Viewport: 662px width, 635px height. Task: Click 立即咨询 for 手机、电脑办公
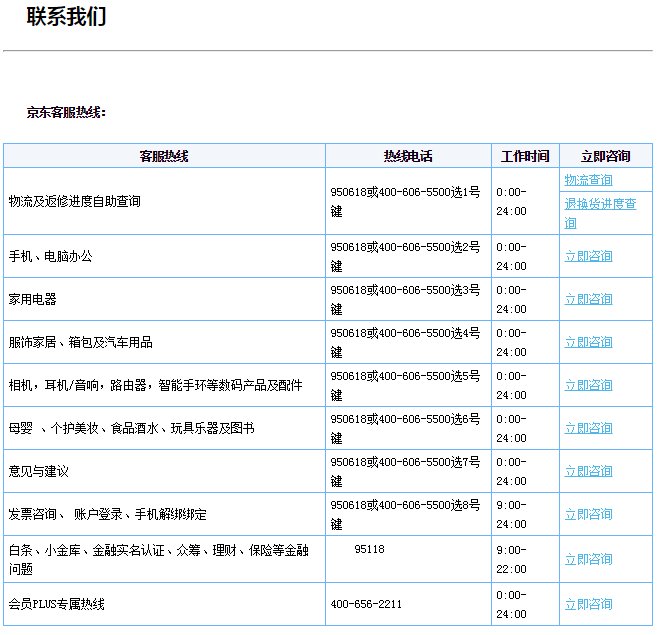(x=589, y=256)
